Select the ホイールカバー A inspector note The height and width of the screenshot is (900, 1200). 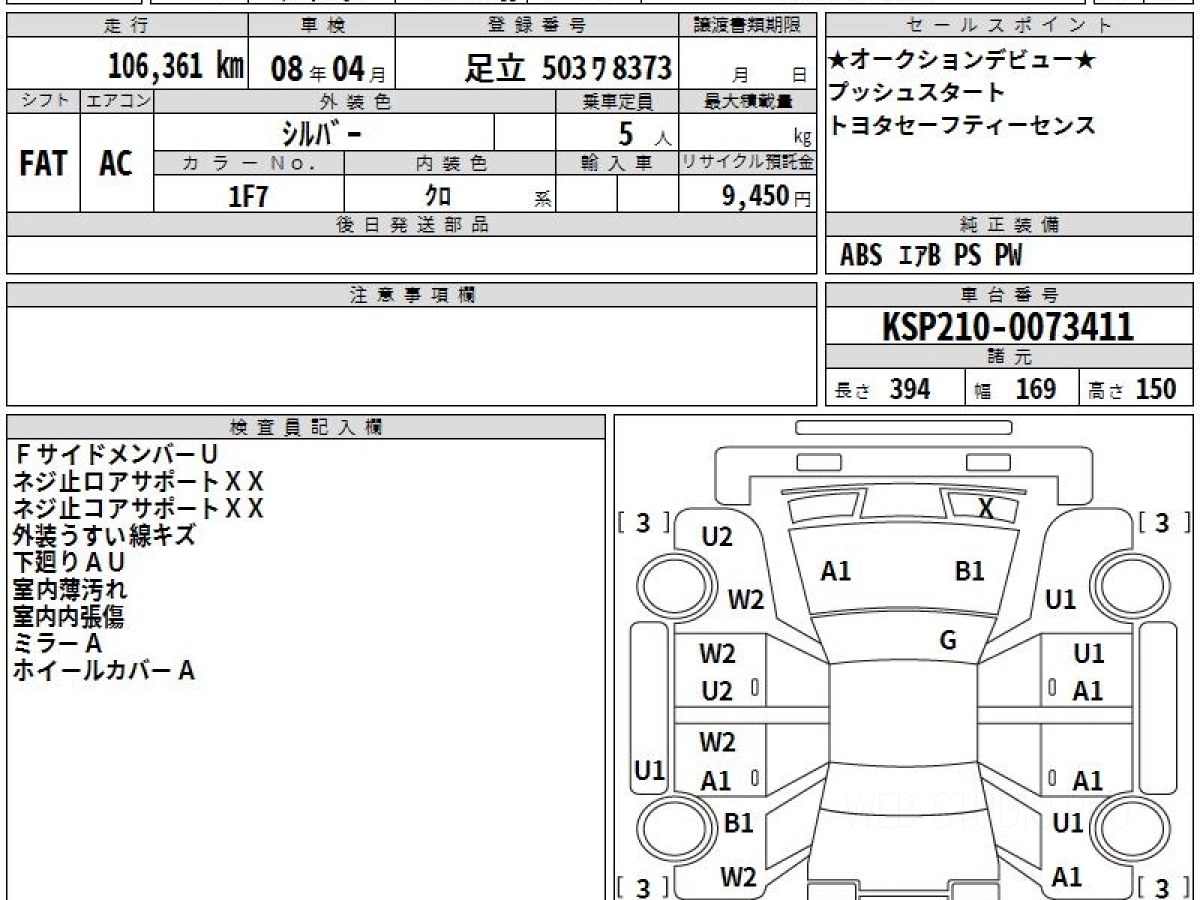click(x=103, y=671)
